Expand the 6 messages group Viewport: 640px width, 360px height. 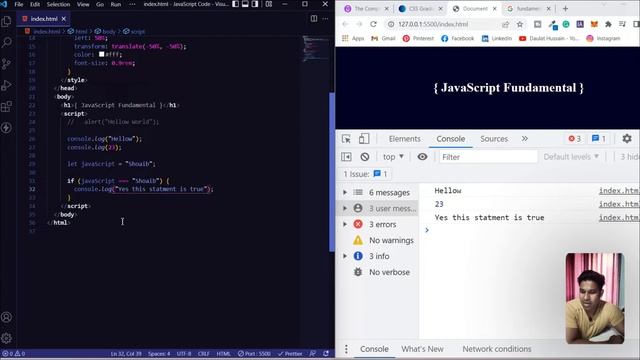[x=345, y=192]
